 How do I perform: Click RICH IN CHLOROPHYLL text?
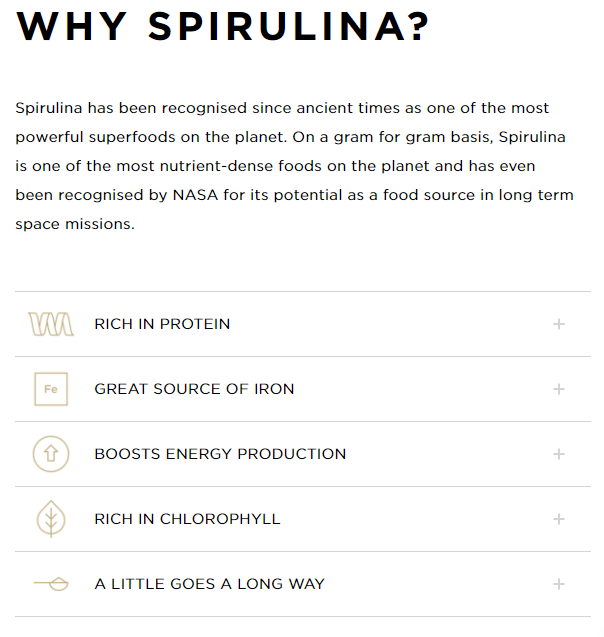click(187, 519)
